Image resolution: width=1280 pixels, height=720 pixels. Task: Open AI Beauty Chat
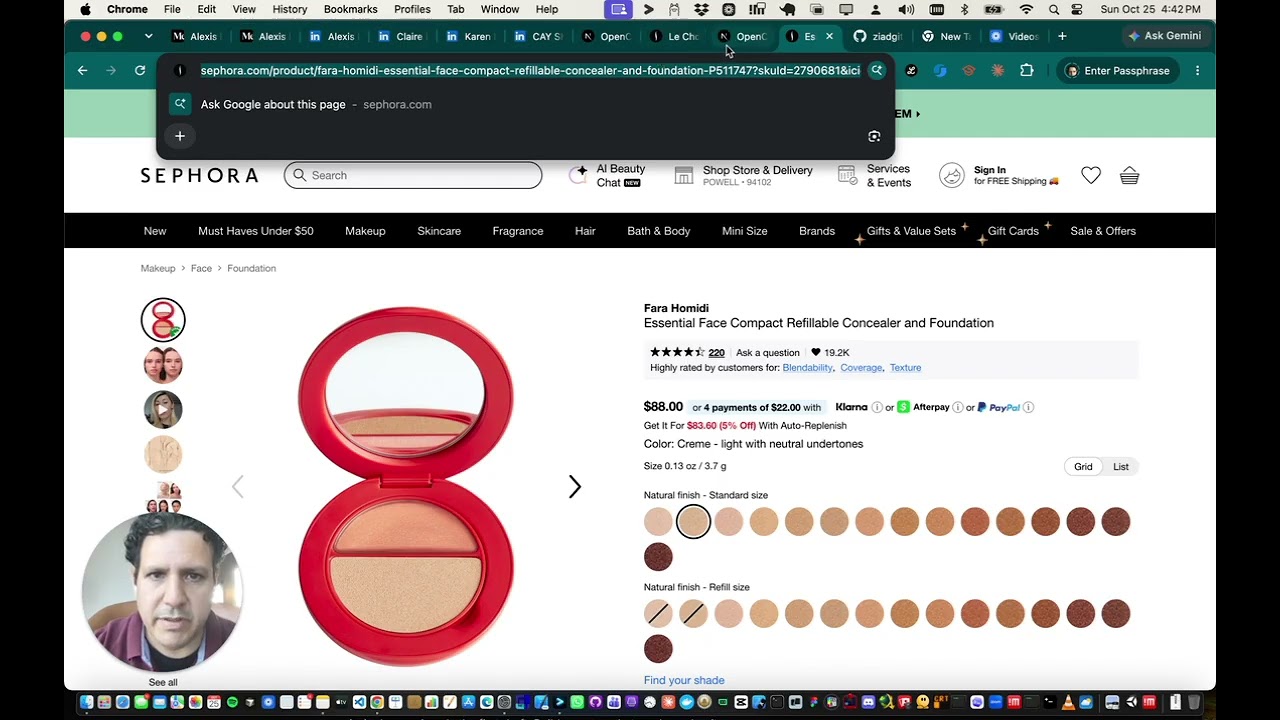[x=607, y=176]
